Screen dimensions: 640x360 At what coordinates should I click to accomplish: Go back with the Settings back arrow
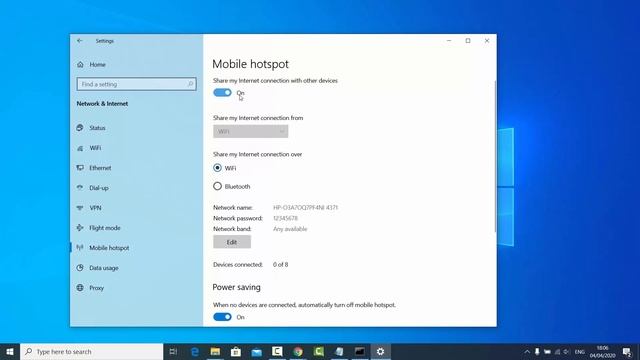click(80, 41)
